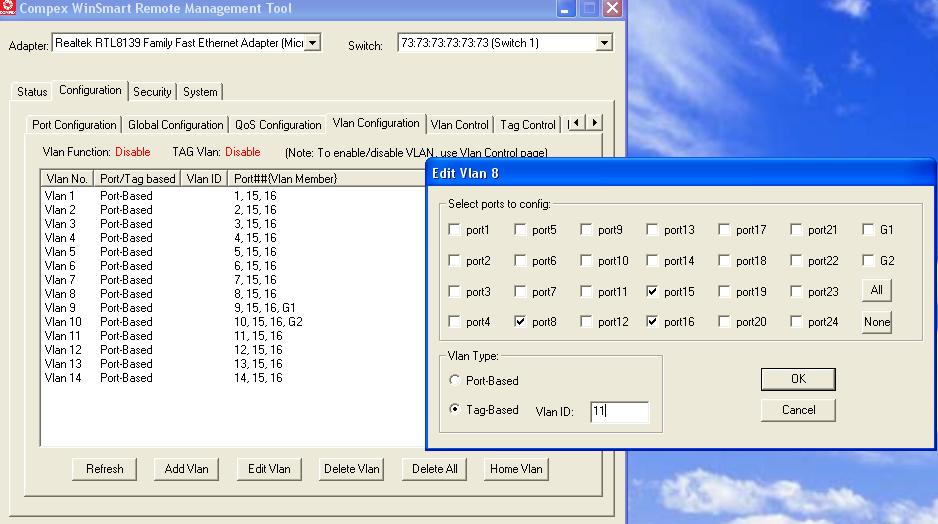Viewport: 938px width, 524px height.
Task: Toggle the G1 port checkbox
Action: coord(868,230)
